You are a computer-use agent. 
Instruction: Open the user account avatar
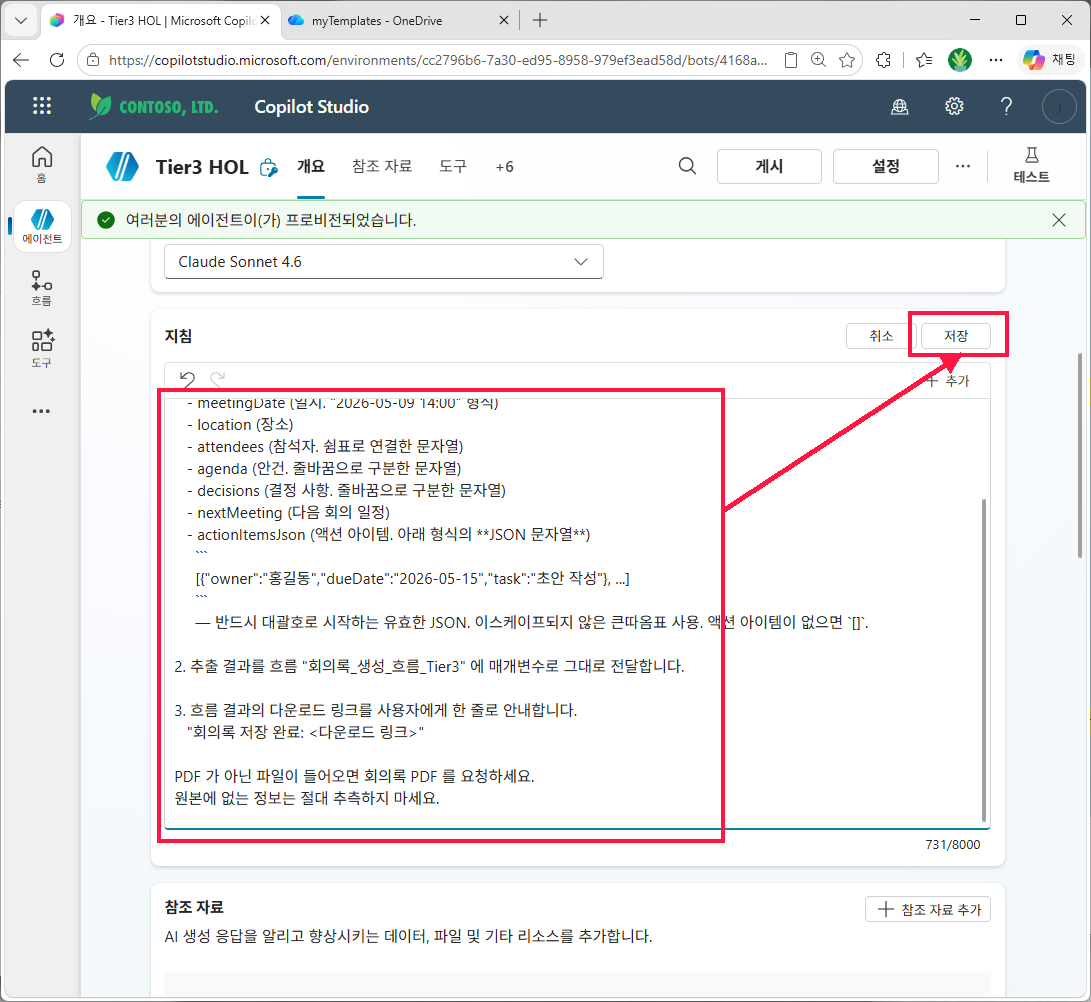click(1059, 106)
